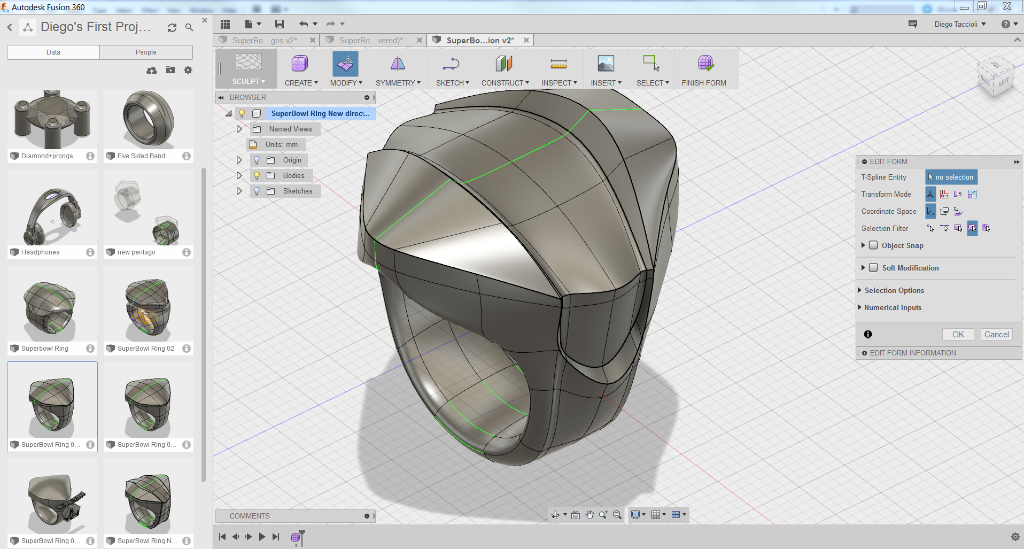Click the Finish Form icon

click(704, 64)
